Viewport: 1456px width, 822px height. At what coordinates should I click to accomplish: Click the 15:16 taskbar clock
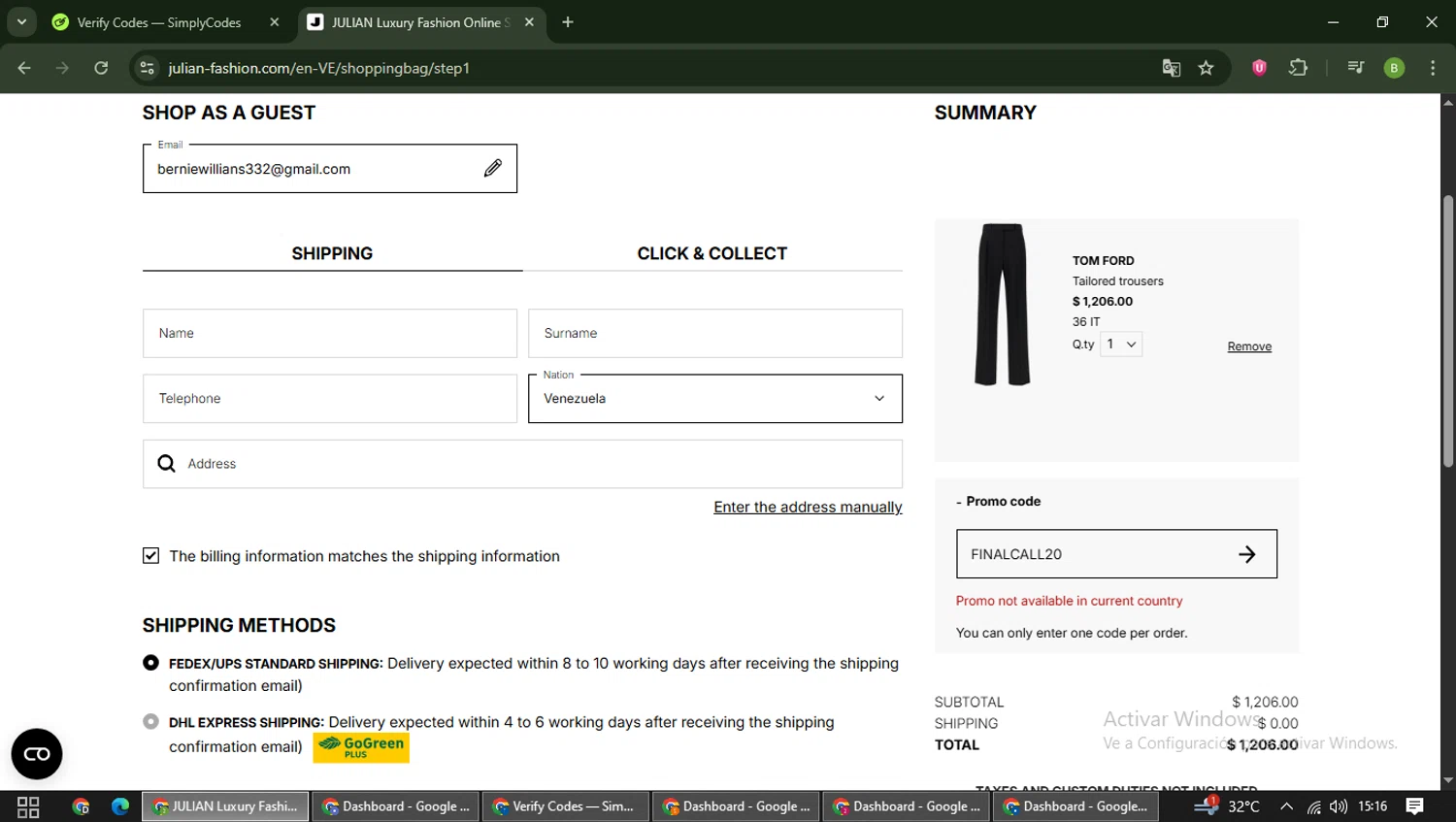(1373, 806)
